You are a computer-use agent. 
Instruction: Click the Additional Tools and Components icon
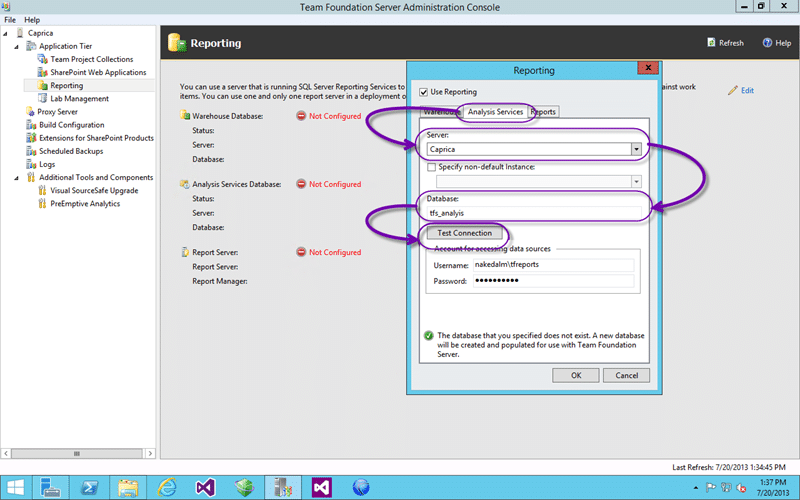[x=31, y=177]
